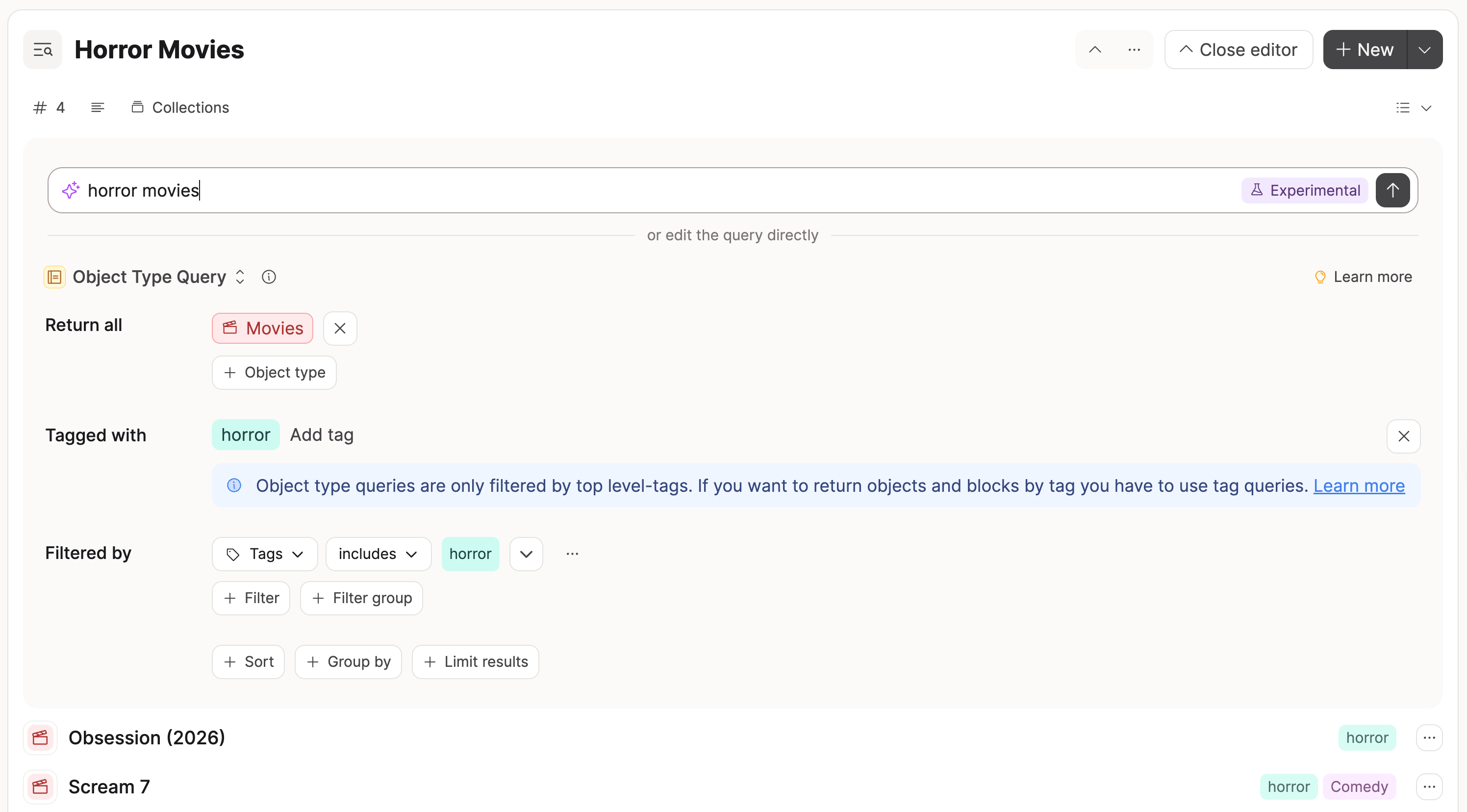
Task: Click the Obsession (2026) movie icon
Action: 40,738
